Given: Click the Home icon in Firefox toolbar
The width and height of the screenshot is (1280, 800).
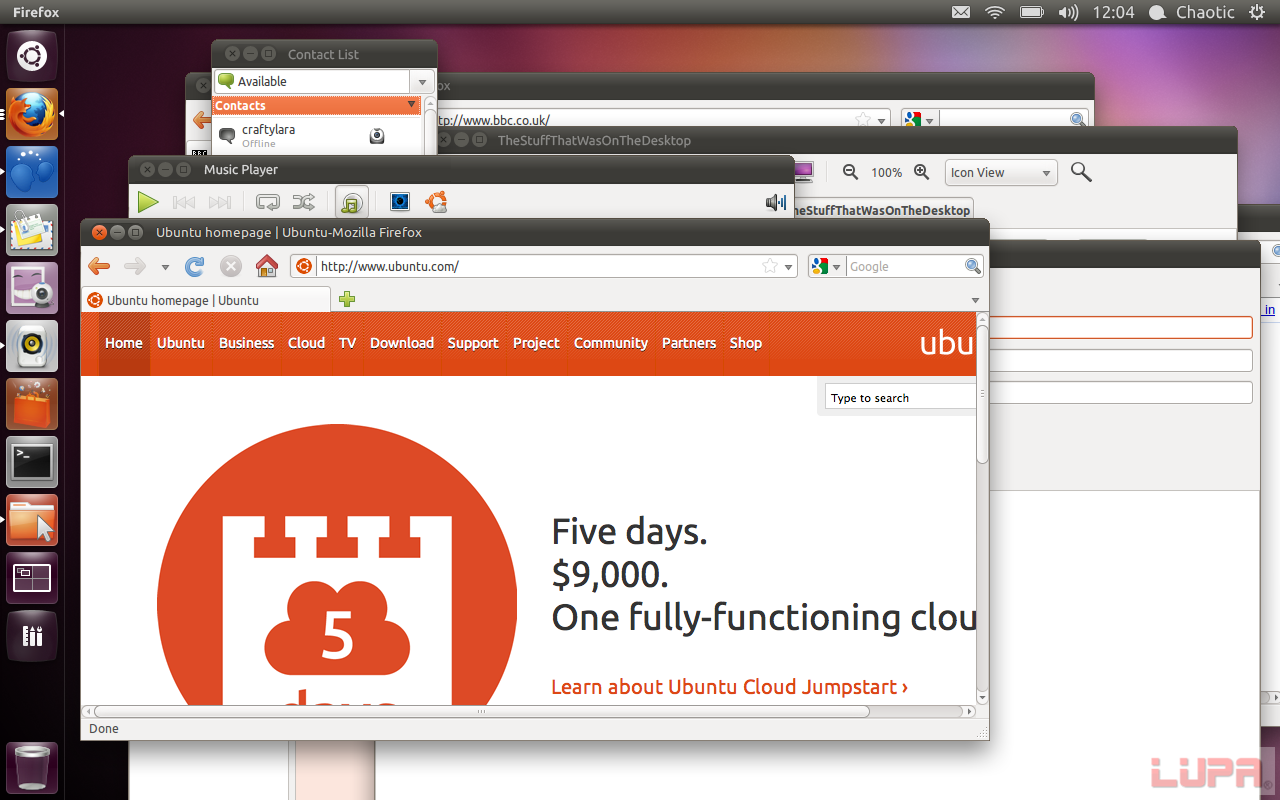Looking at the screenshot, I should coord(267,266).
